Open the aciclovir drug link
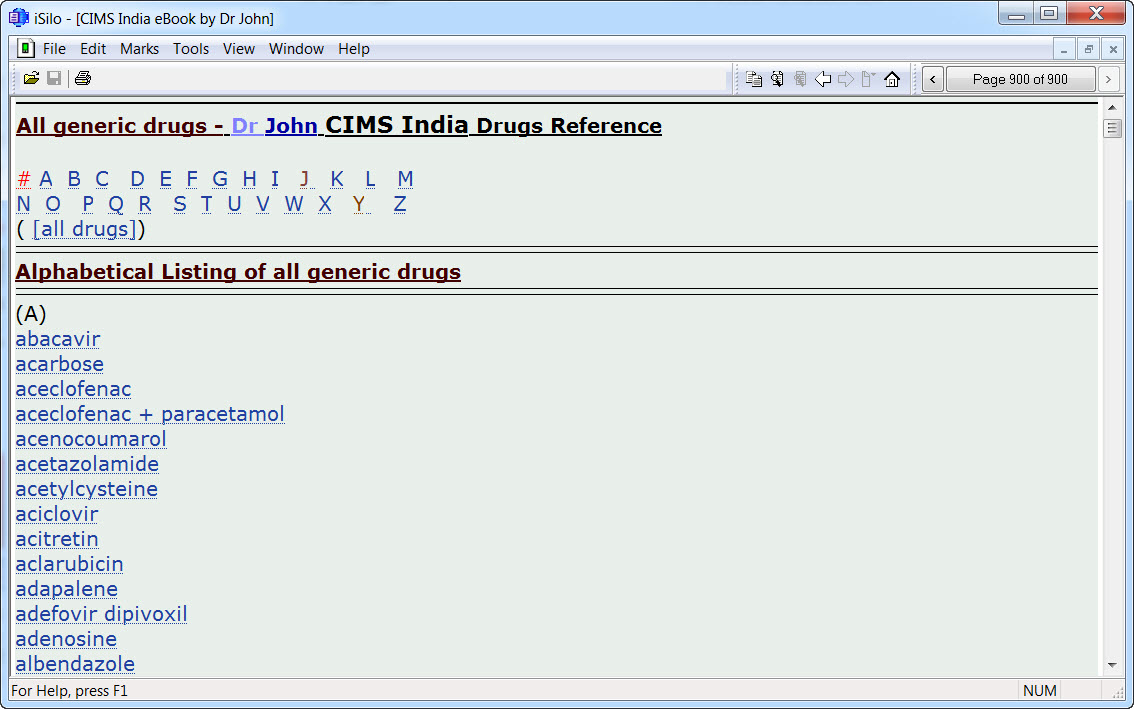Viewport: 1134px width, 709px height. (57, 514)
